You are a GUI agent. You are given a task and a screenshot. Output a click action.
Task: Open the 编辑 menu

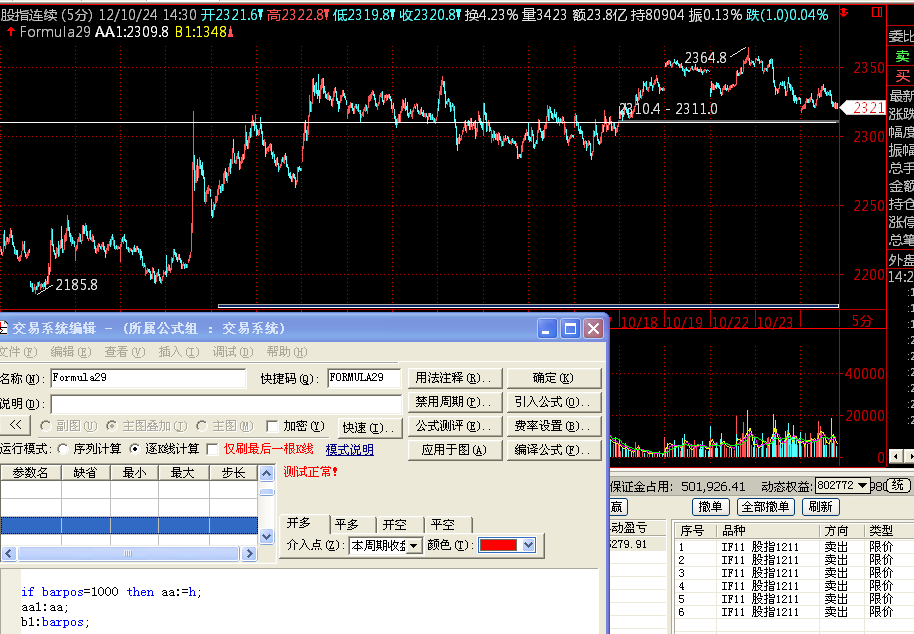point(71,352)
